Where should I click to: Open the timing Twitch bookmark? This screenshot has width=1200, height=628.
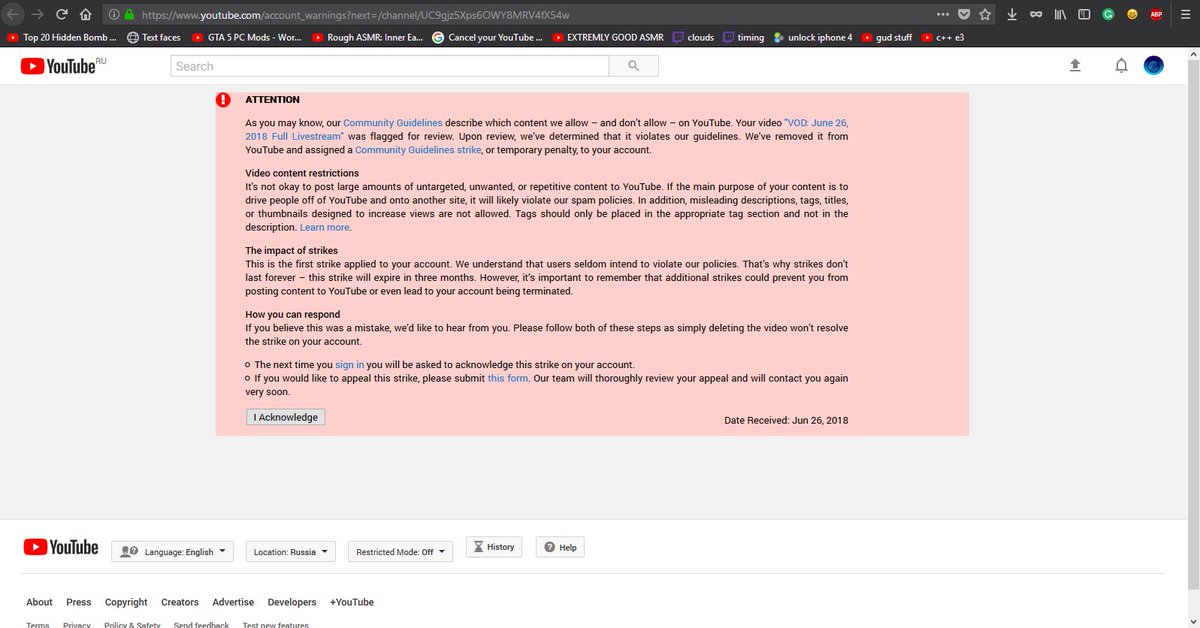point(743,37)
